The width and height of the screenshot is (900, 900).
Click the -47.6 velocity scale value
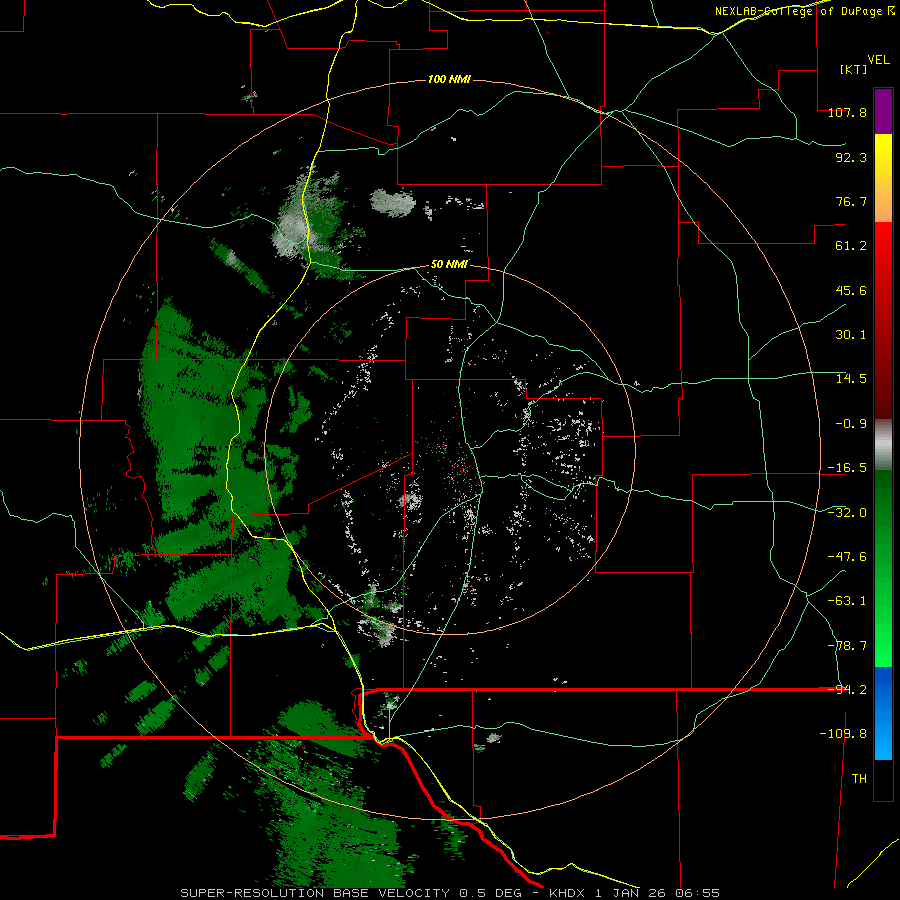pyautogui.click(x=847, y=557)
